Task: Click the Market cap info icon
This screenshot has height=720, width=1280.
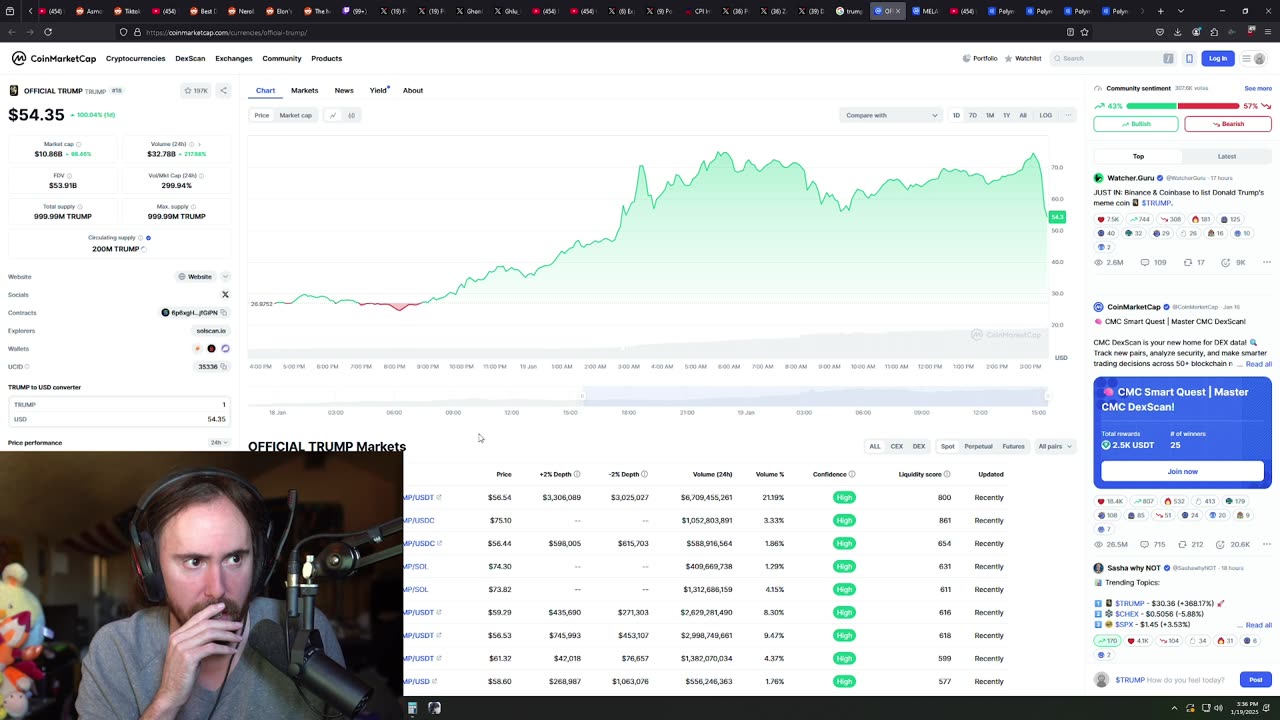Action: tap(79, 144)
